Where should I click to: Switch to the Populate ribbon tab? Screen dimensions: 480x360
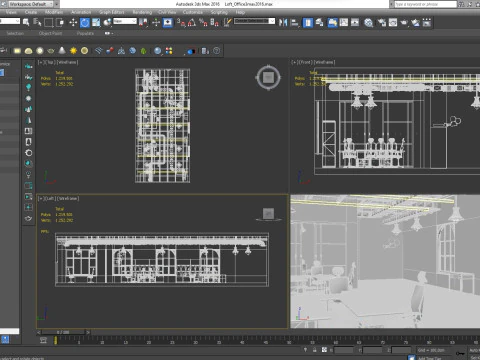coord(85,33)
